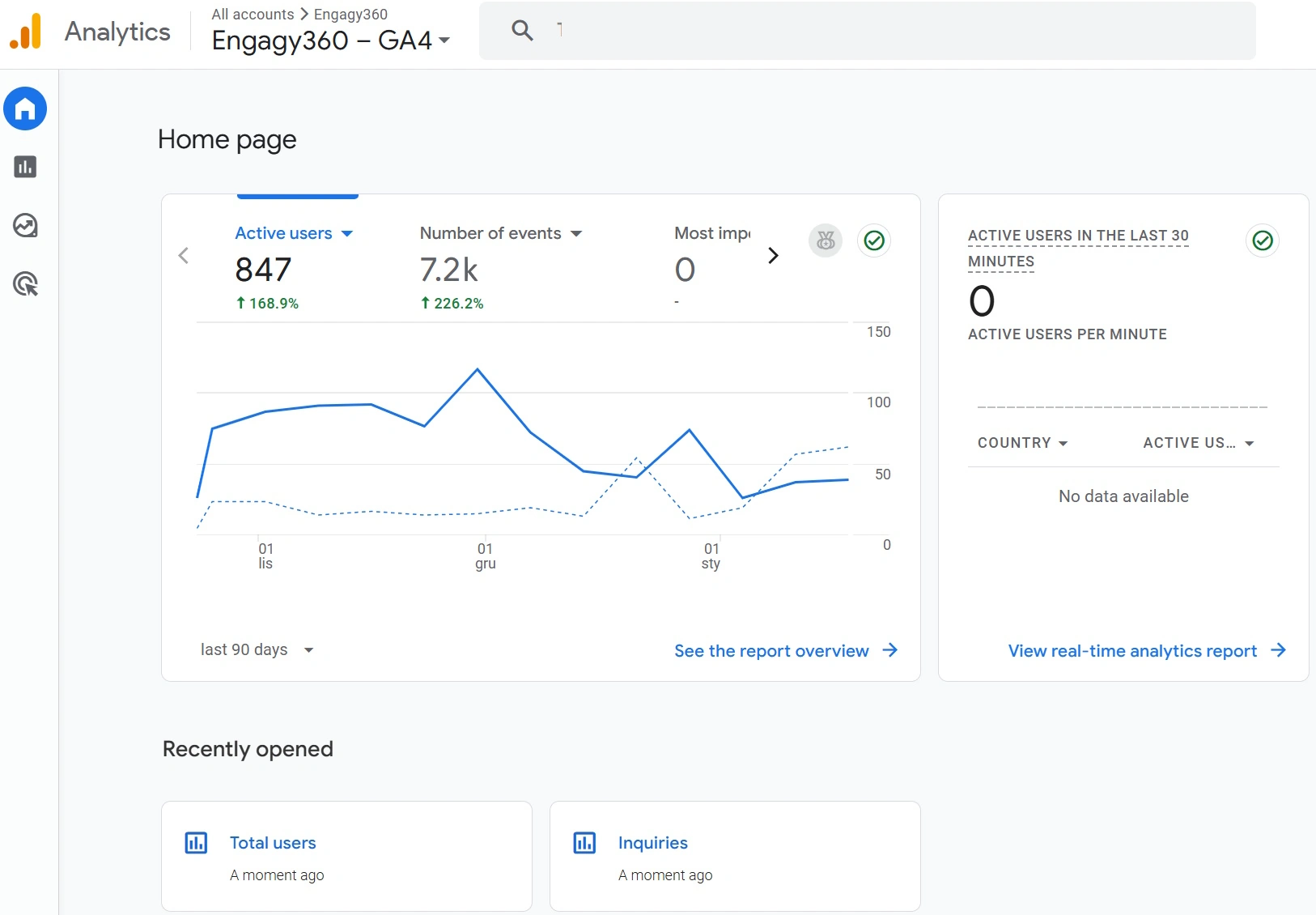The image size is (1316, 915).
Task: Open Advertising from the sidebar
Action: click(x=25, y=284)
